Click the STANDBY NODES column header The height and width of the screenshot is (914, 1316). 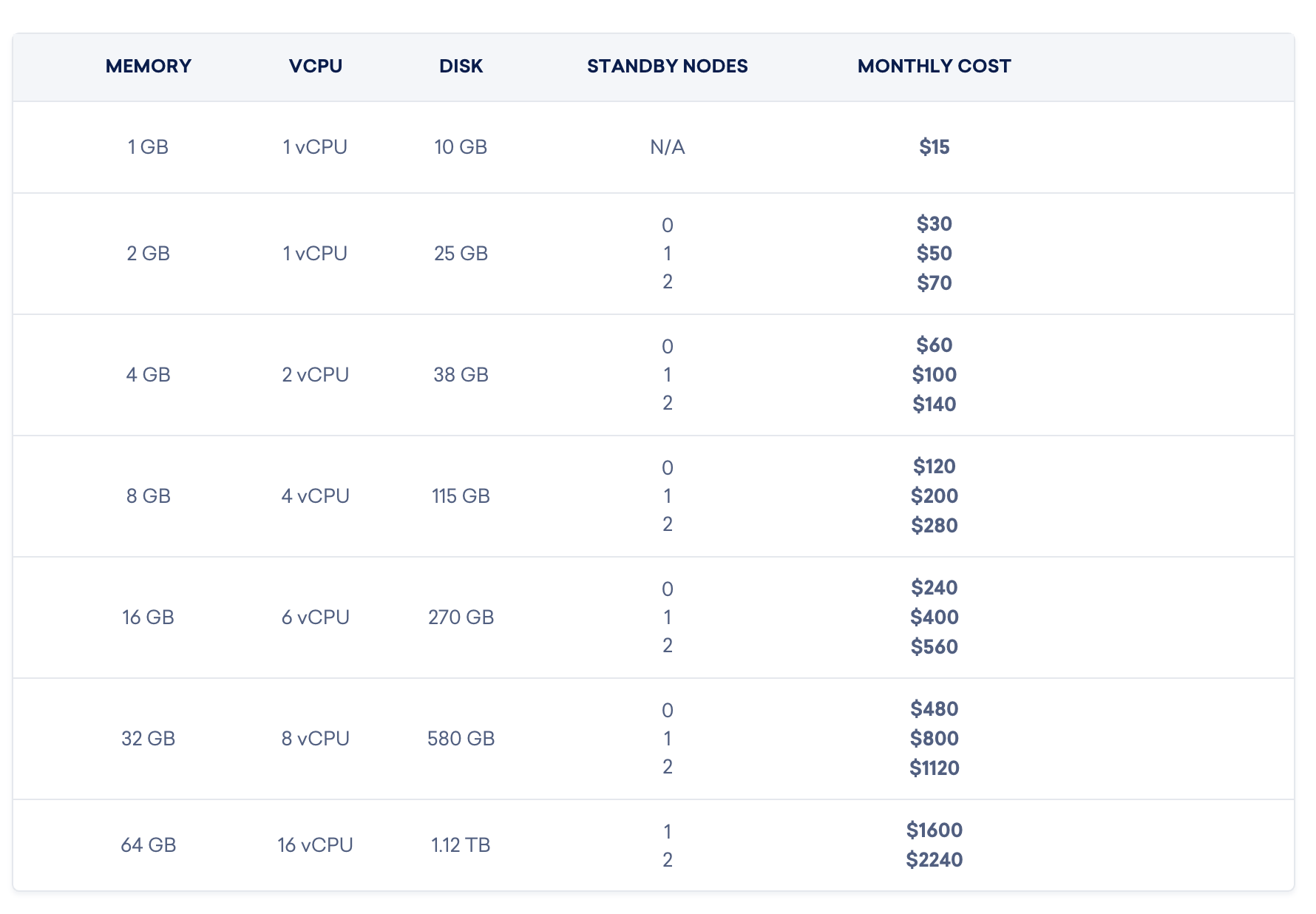pos(667,66)
